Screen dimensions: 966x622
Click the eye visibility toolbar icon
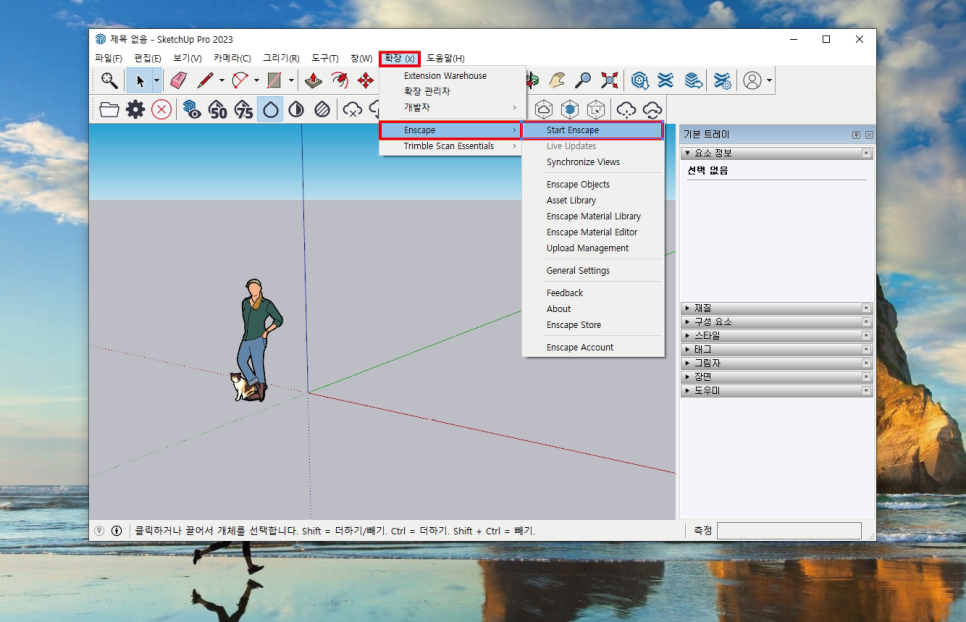point(192,110)
